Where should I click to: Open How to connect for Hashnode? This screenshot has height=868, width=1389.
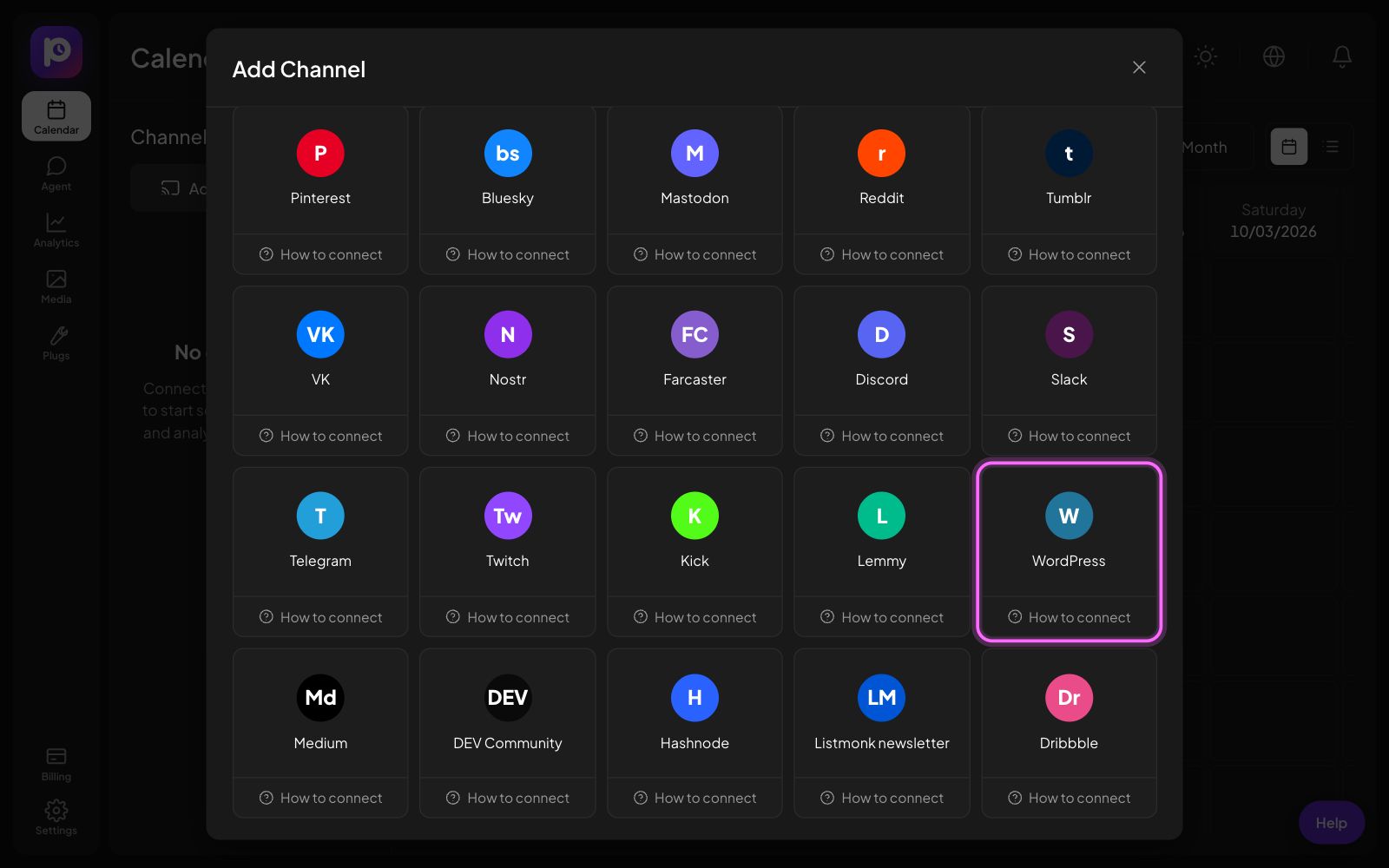pos(694,798)
